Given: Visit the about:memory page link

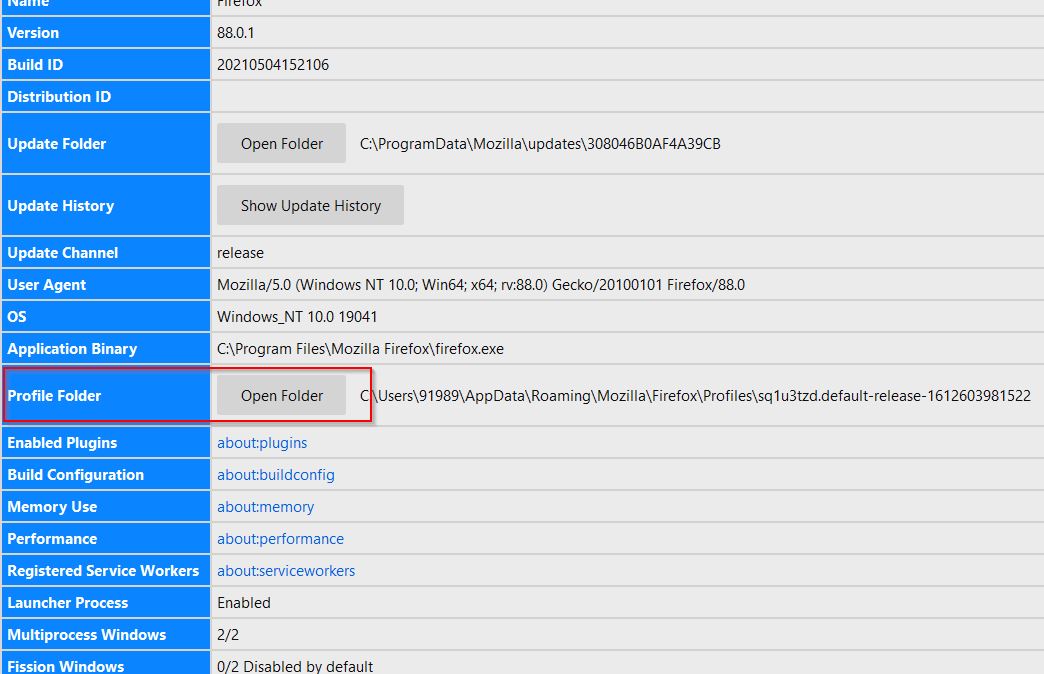Looking at the screenshot, I should pos(265,507).
